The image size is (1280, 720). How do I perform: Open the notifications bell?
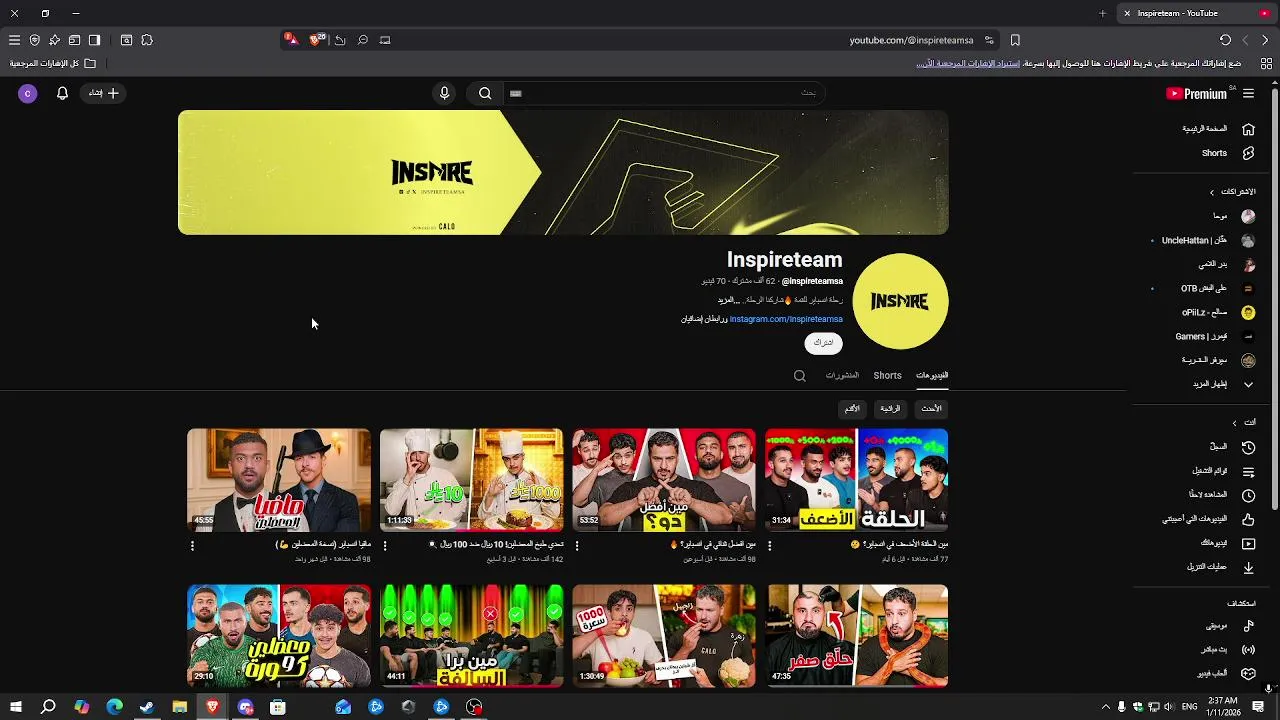[x=62, y=93]
